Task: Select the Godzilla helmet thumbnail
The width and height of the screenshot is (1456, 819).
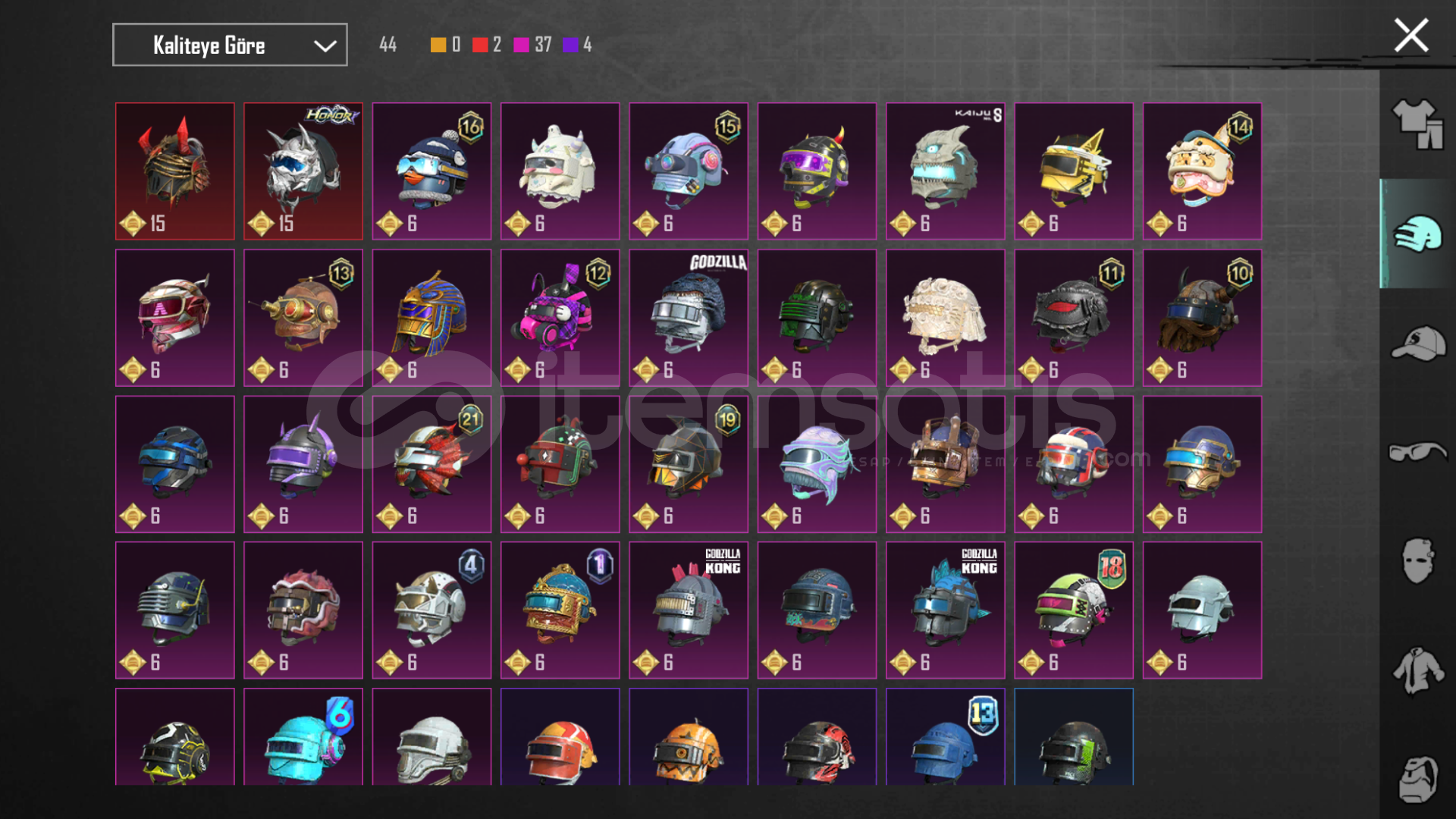Action: click(689, 318)
